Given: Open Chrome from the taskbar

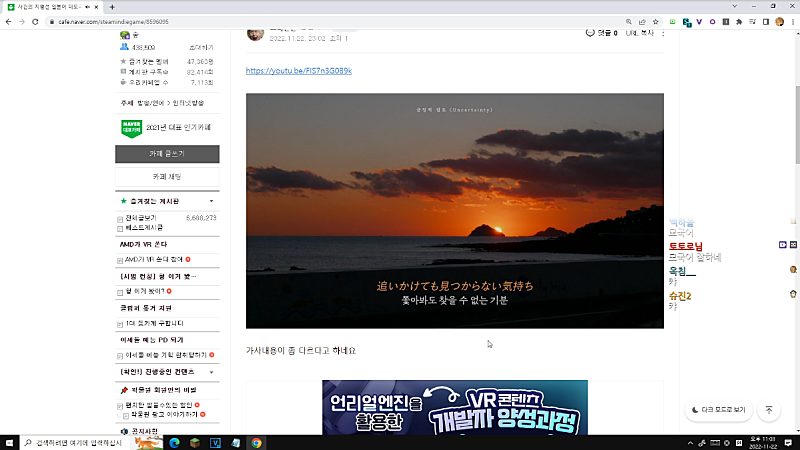Looking at the screenshot, I should click(256, 443).
